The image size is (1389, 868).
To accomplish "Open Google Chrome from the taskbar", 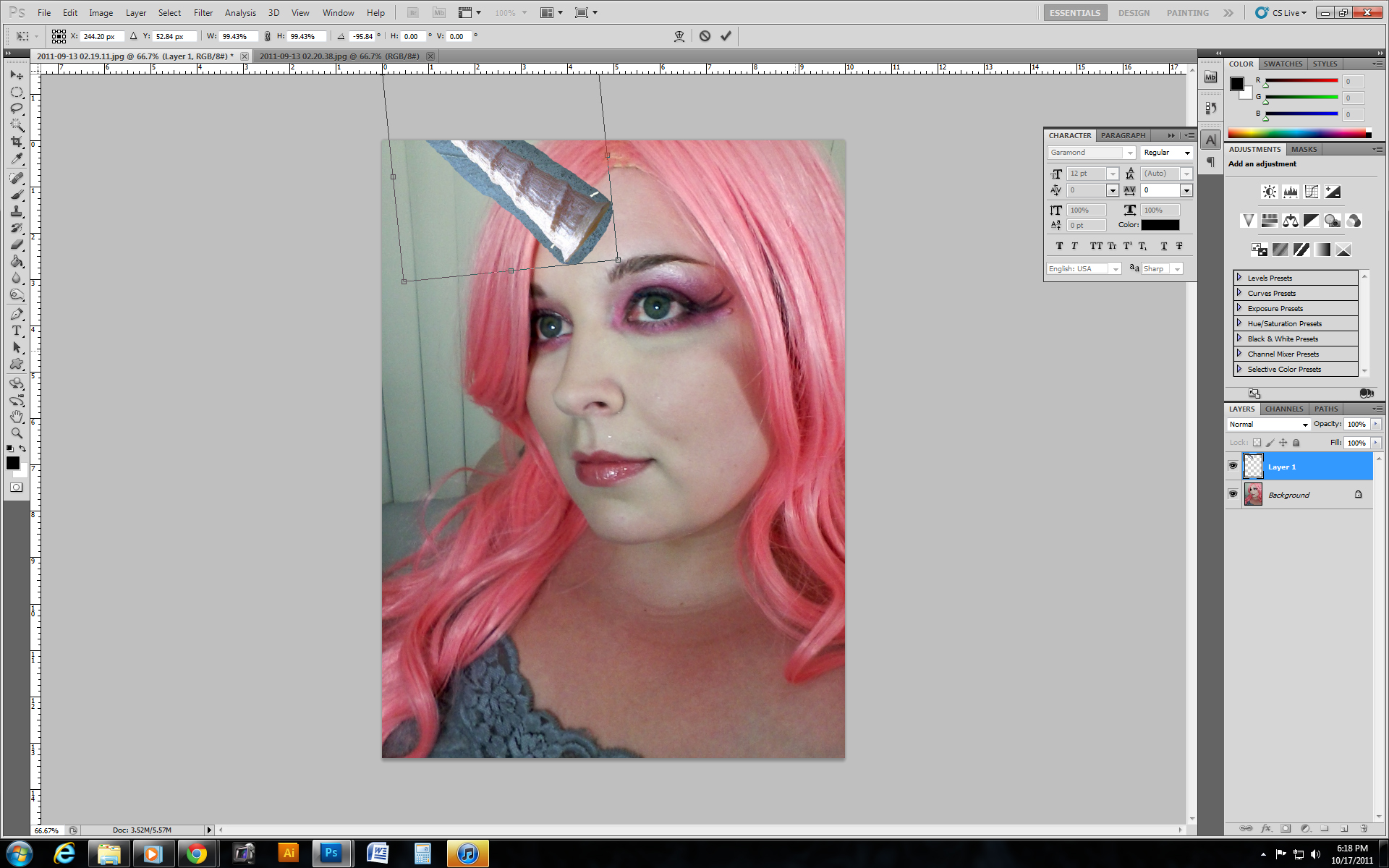I will 196,854.
